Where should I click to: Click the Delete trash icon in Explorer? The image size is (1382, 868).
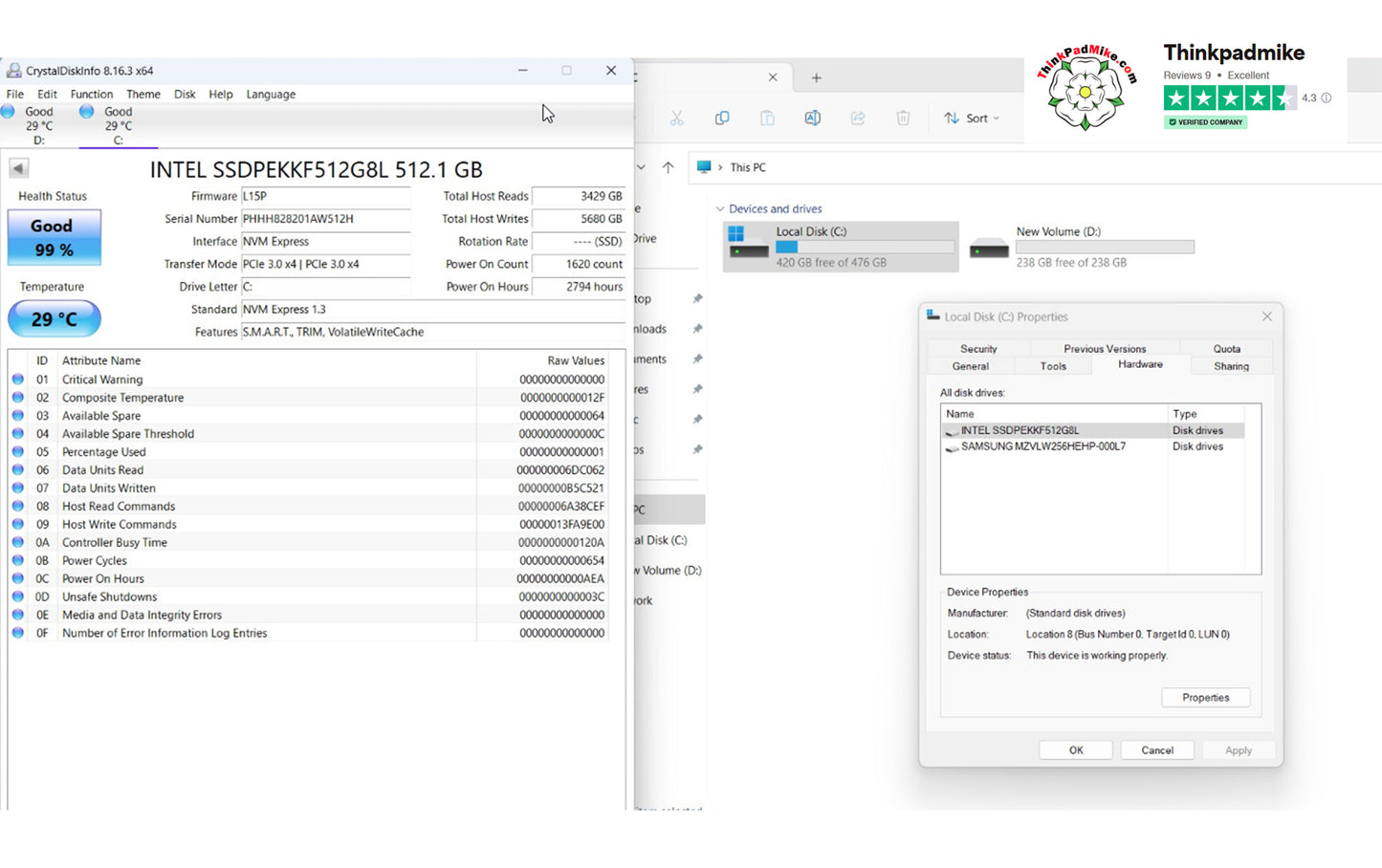pos(903,118)
